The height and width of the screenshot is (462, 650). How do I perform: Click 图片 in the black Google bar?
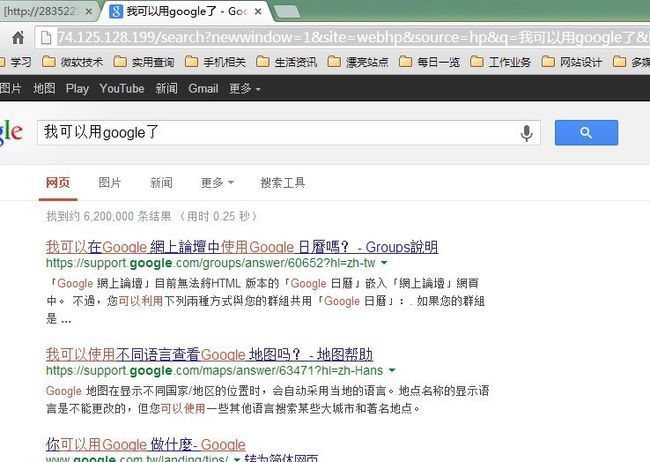point(10,88)
